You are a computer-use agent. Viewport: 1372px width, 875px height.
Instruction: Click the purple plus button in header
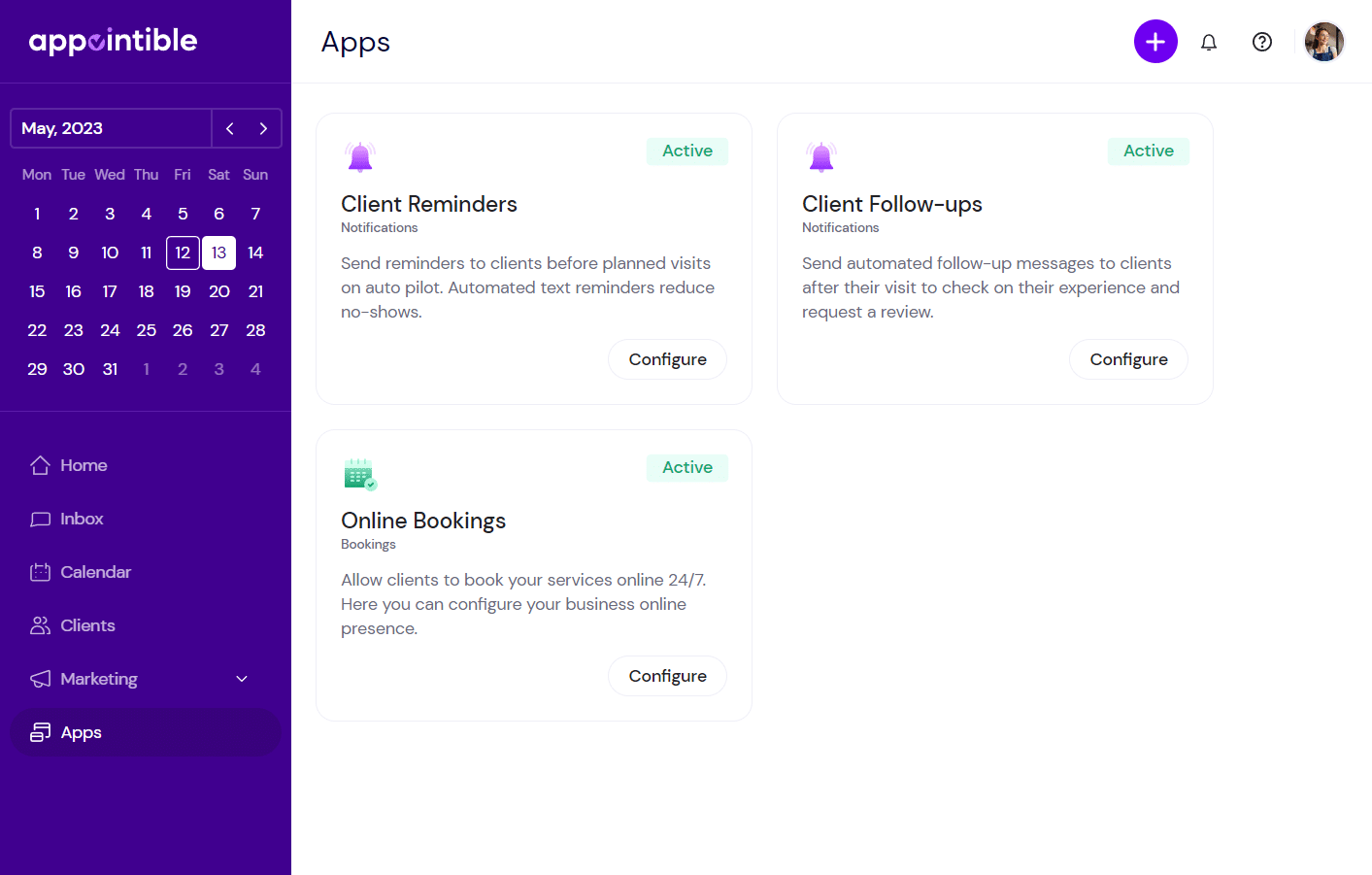1155,41
